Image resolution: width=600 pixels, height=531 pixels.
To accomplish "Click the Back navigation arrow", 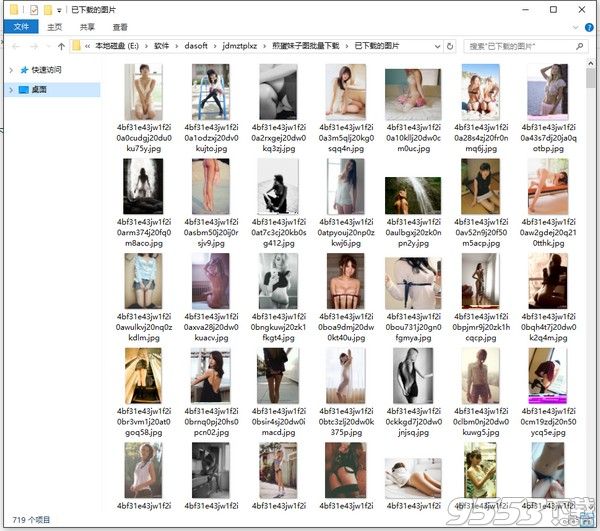I will click(14, 46).
